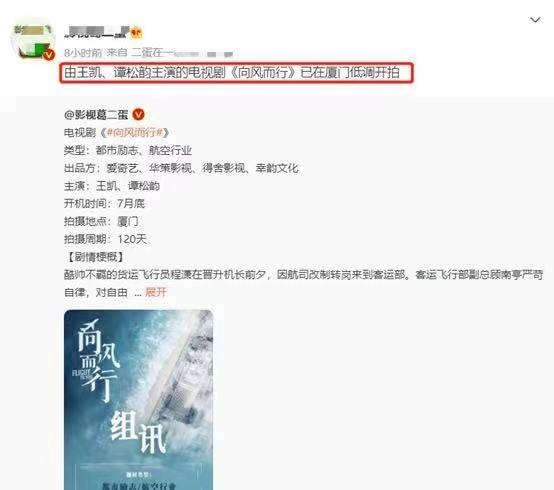Click the membership crown icon beside username

tap(136, 33)
